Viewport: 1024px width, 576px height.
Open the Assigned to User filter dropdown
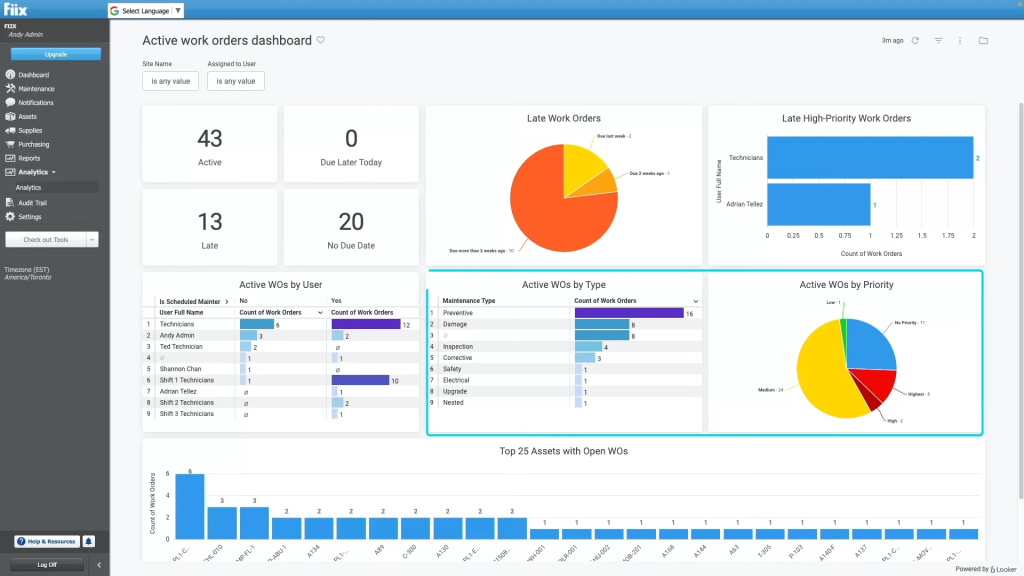(235, 81)
